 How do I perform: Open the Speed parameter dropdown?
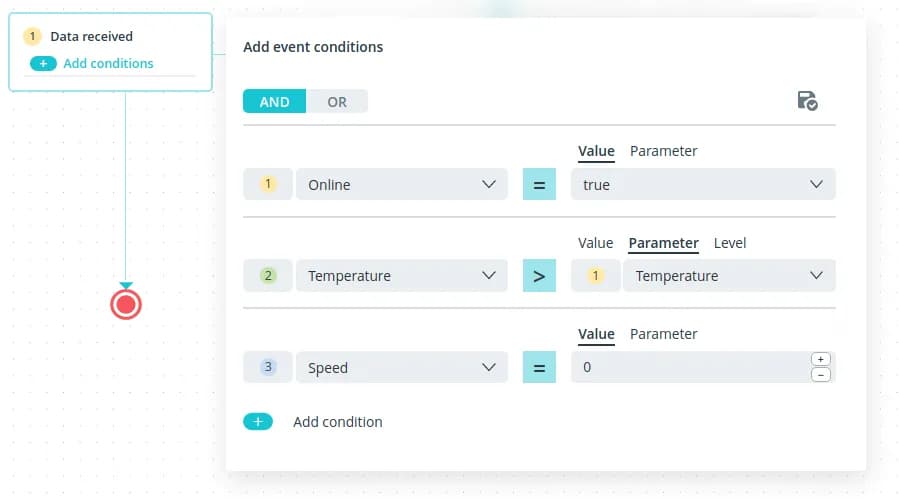(401, 368)
